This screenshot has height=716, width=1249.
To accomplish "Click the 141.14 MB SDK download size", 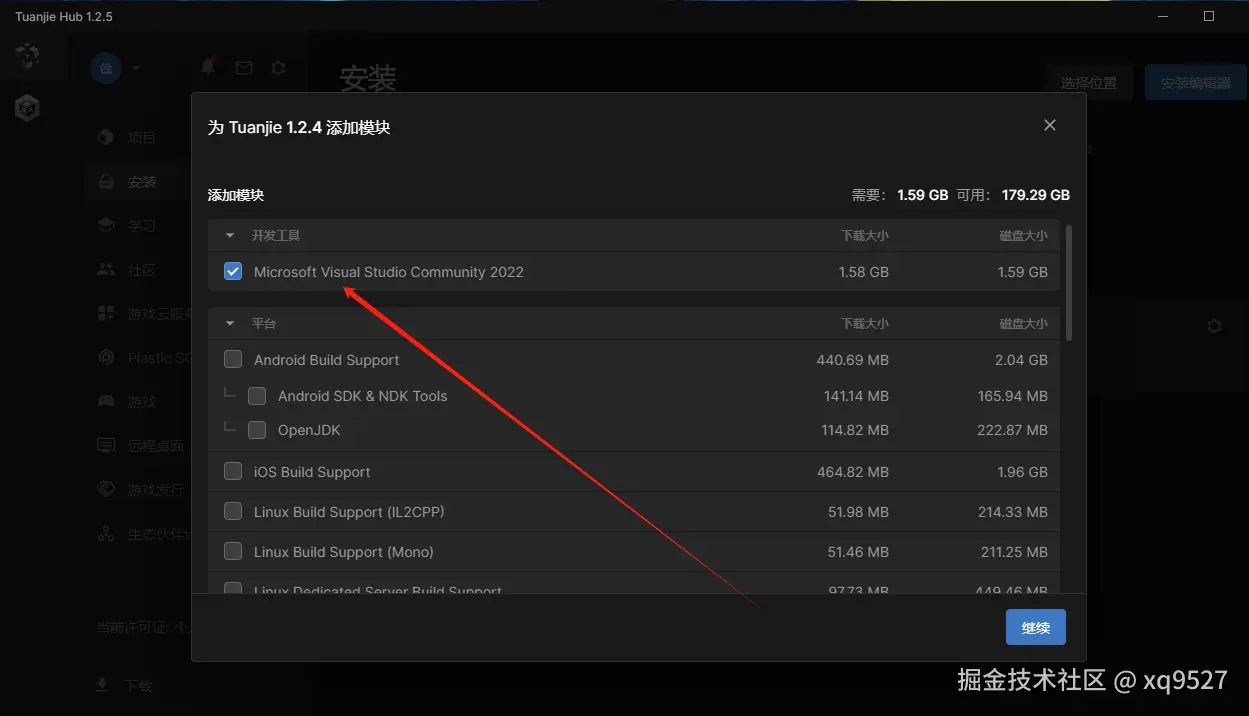I will point(856,396).
